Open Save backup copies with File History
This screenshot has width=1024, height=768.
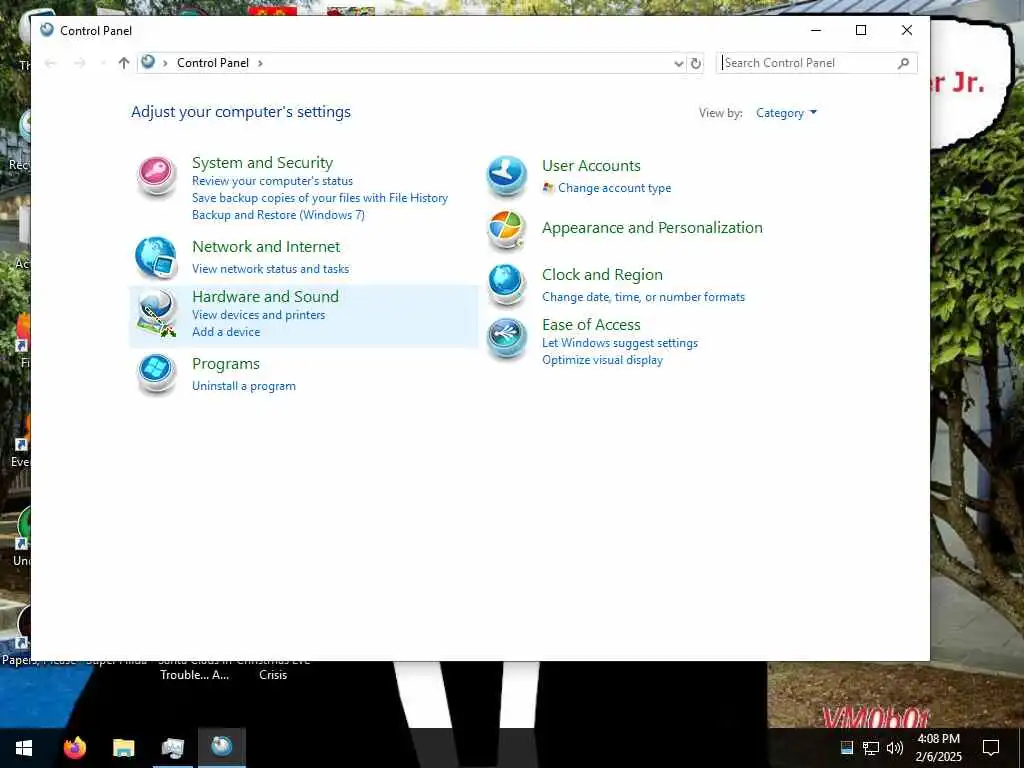tap(320, 198)
